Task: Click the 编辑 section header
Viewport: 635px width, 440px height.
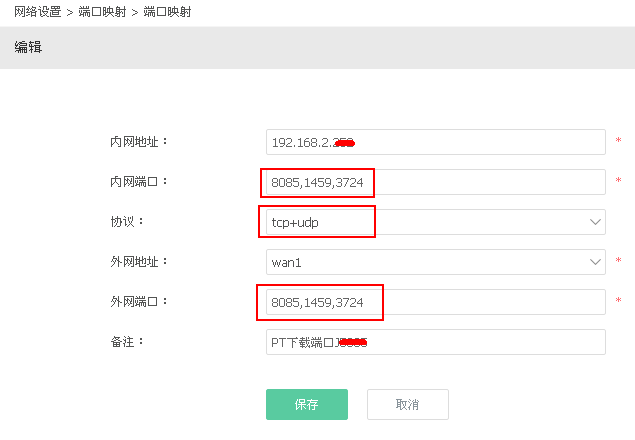Action: pos(28,47)
